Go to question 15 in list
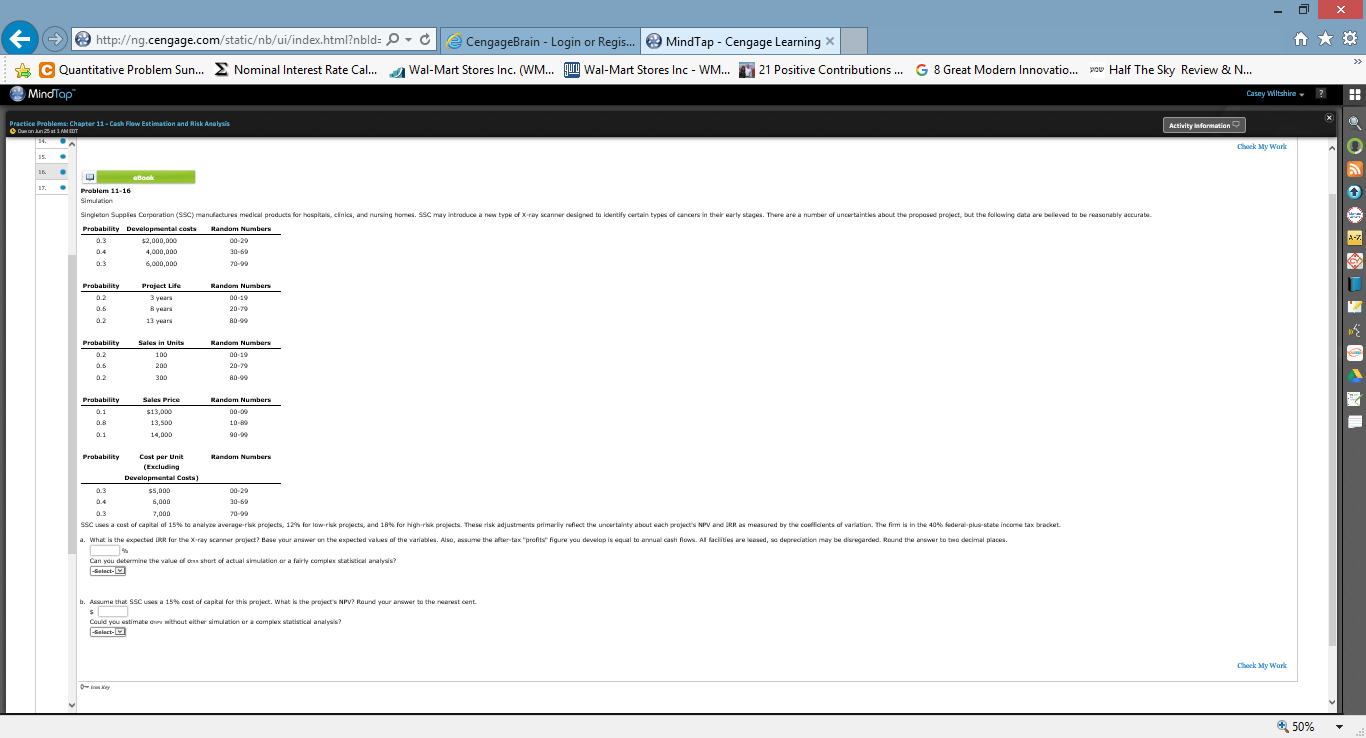 coord(51,157)
